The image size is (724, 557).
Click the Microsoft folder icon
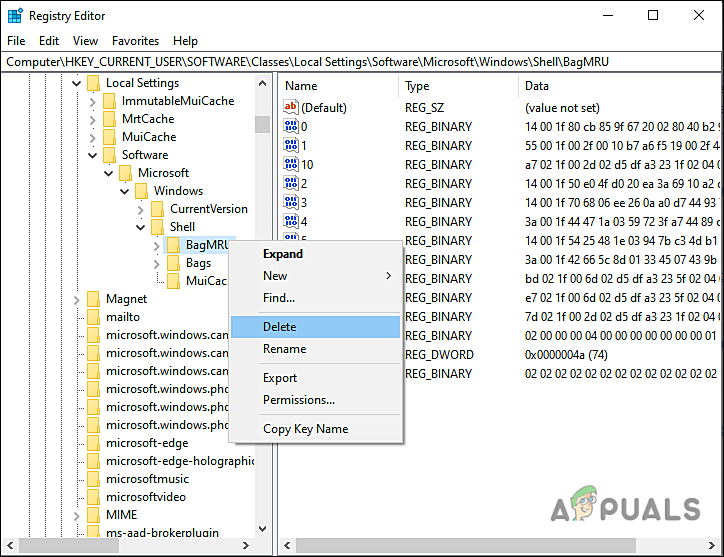coord(126,173)
